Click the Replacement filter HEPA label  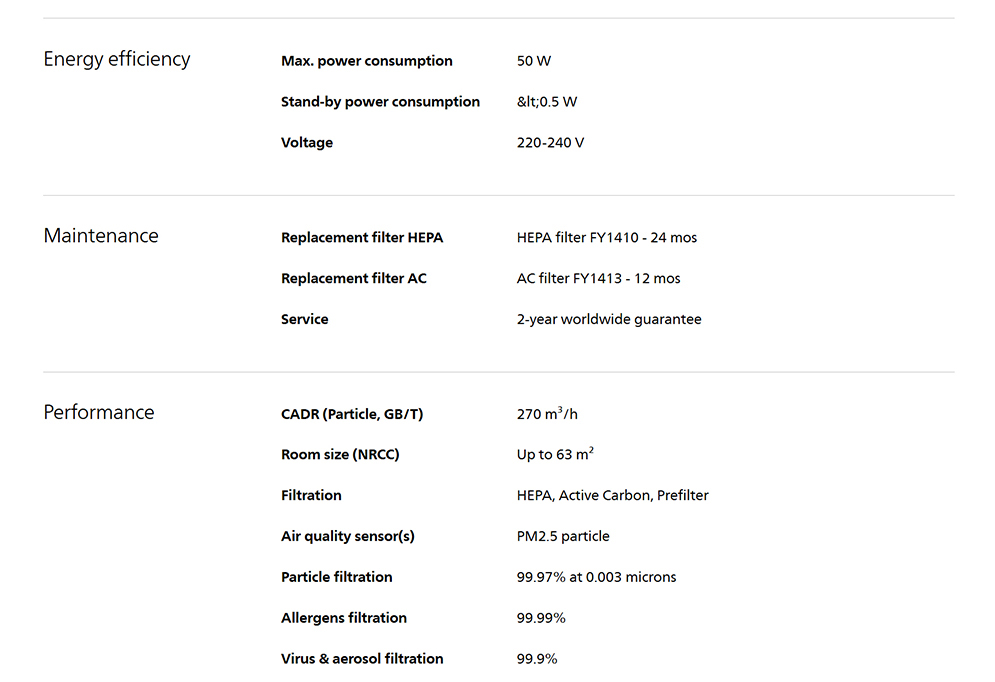point(362,237)
